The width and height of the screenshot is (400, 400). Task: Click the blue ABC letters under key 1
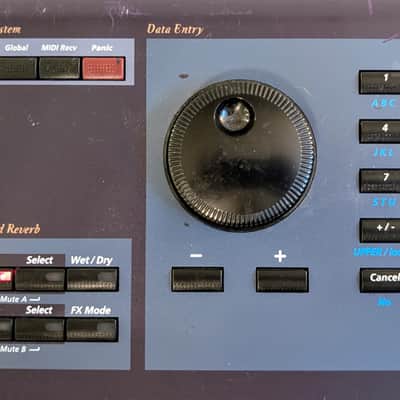pyautogui.click(x=383, y=103)
